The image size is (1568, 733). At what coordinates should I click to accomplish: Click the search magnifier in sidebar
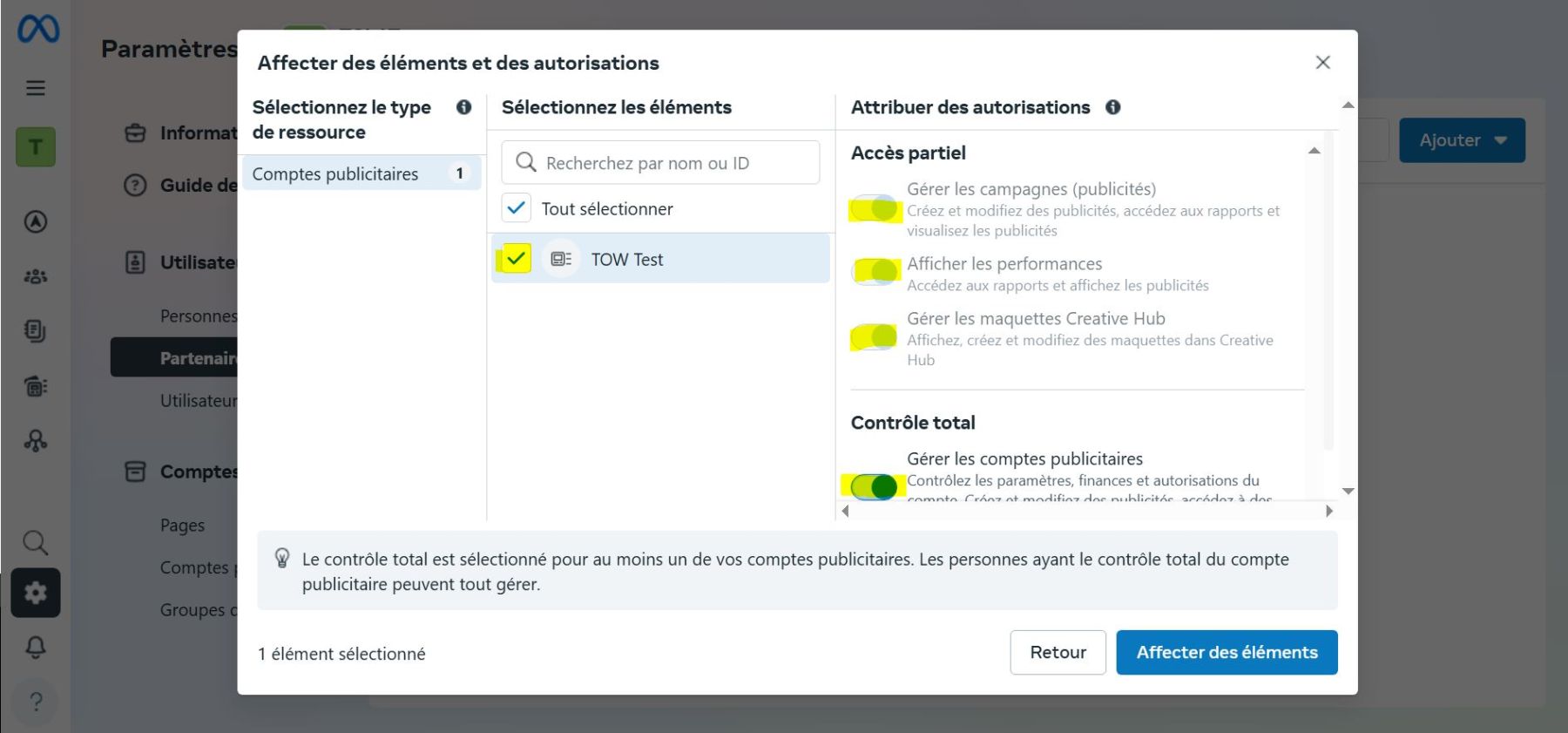click(36, 542)
